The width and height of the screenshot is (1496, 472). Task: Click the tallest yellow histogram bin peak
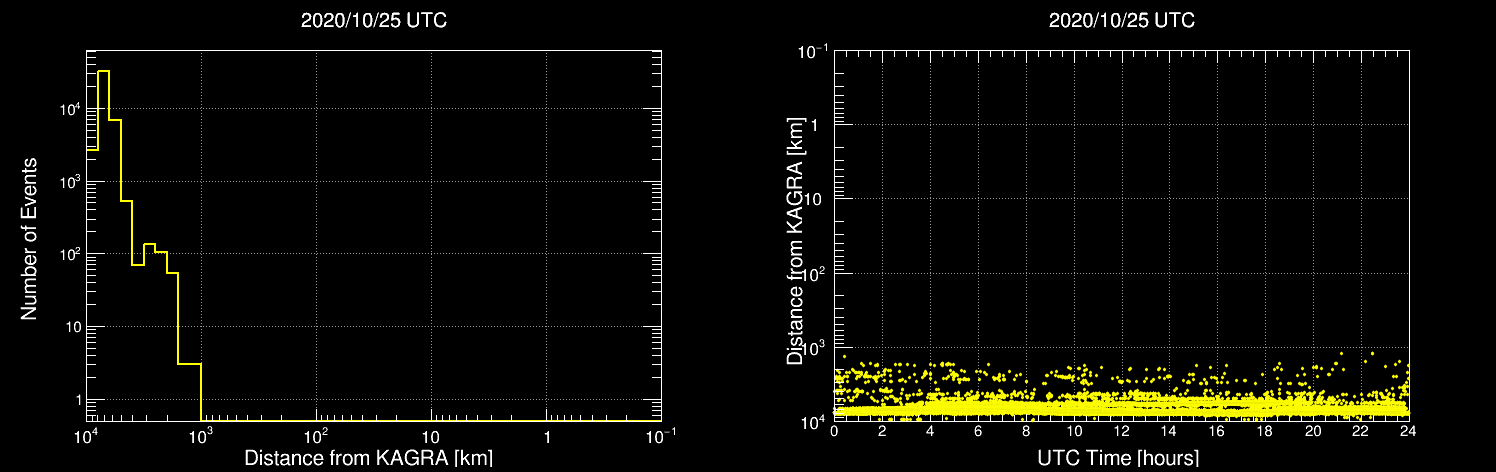point(103,71)
